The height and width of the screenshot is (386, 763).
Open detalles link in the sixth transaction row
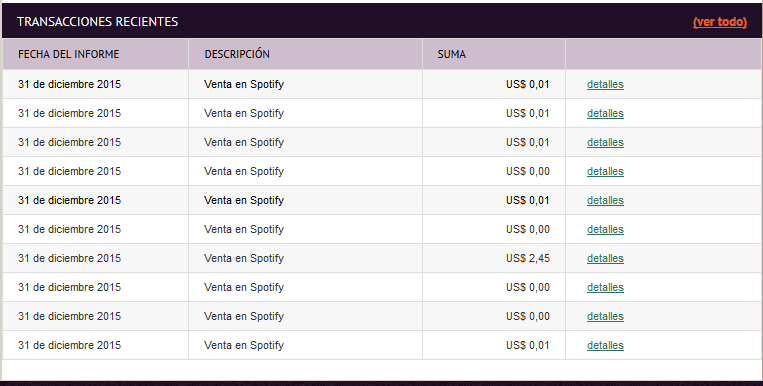tap(605, 229)
